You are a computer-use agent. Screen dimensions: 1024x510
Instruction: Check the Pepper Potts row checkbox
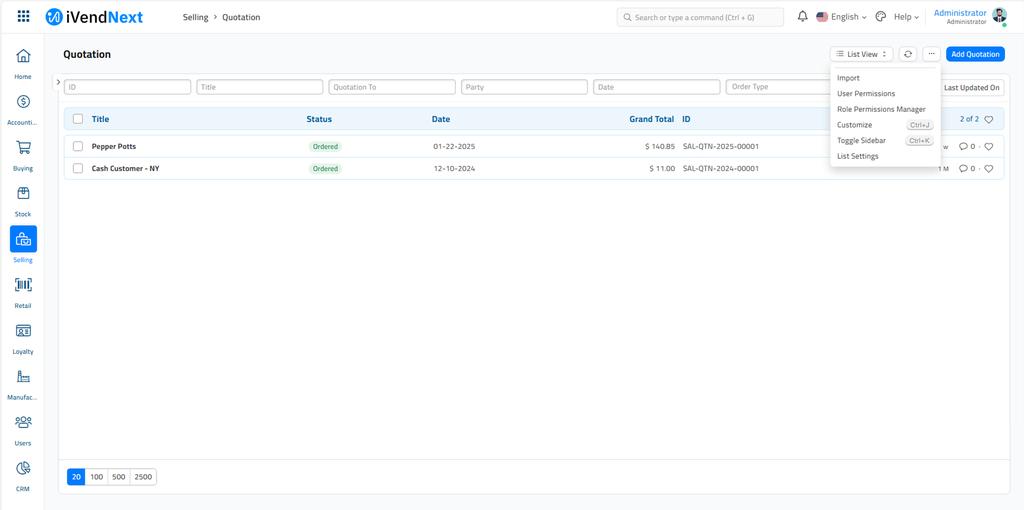pos(78,147)
